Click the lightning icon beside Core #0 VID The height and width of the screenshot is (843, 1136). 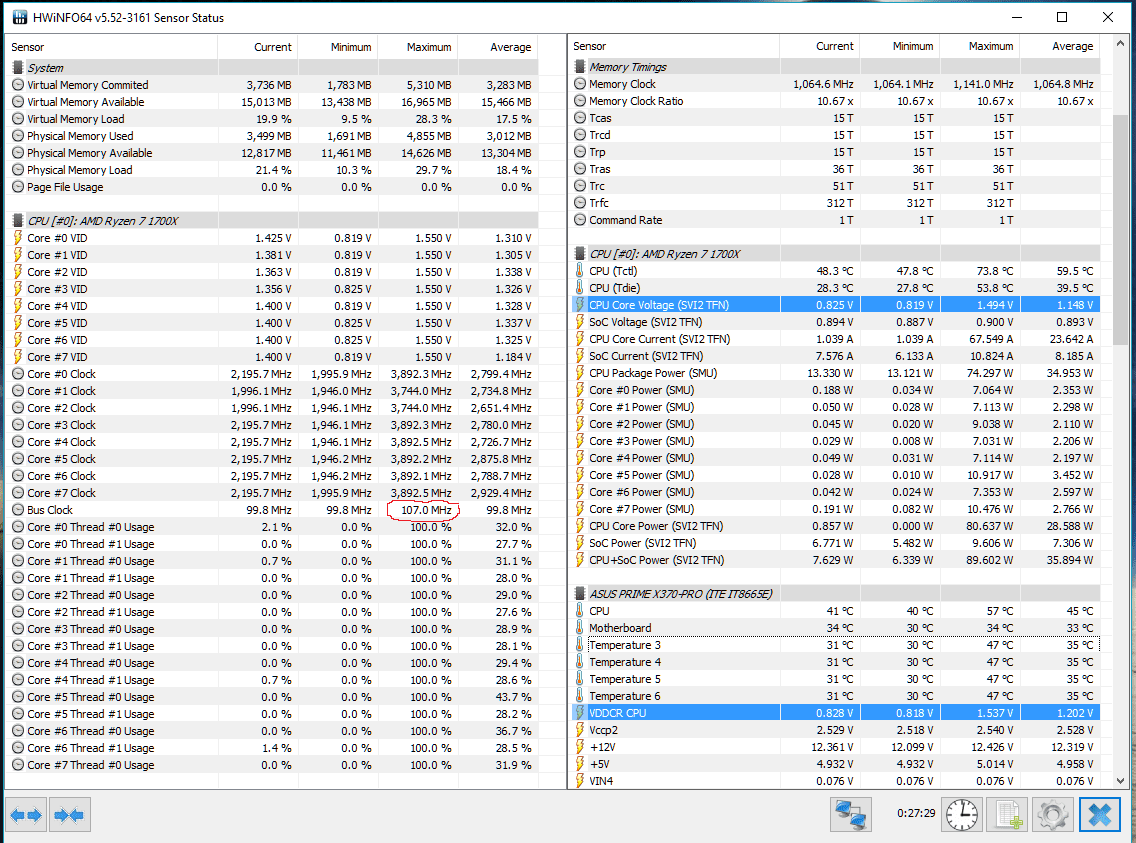coord(18,238)
